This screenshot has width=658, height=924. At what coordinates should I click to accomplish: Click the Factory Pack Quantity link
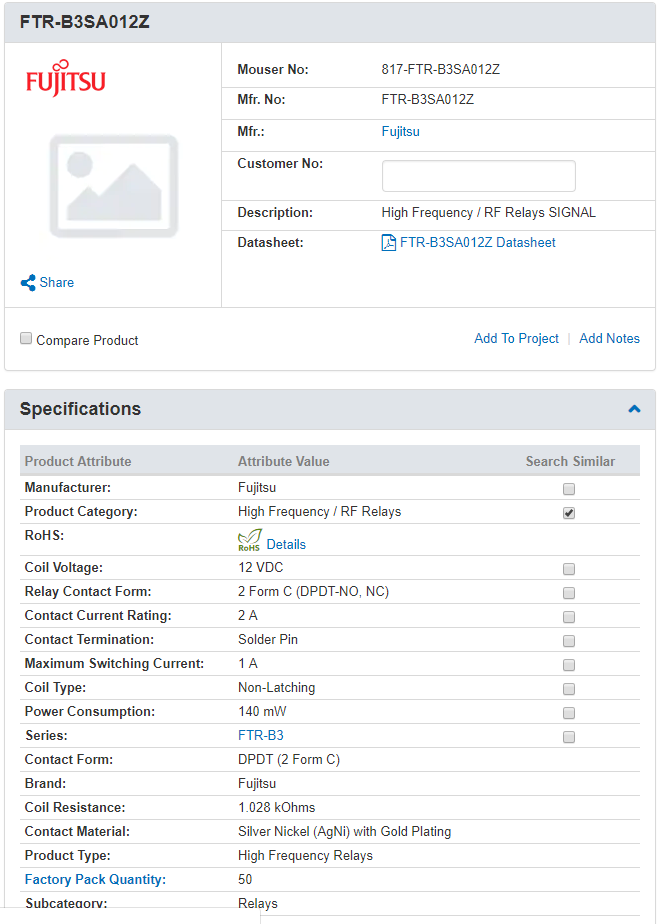(x=95, y=879)
